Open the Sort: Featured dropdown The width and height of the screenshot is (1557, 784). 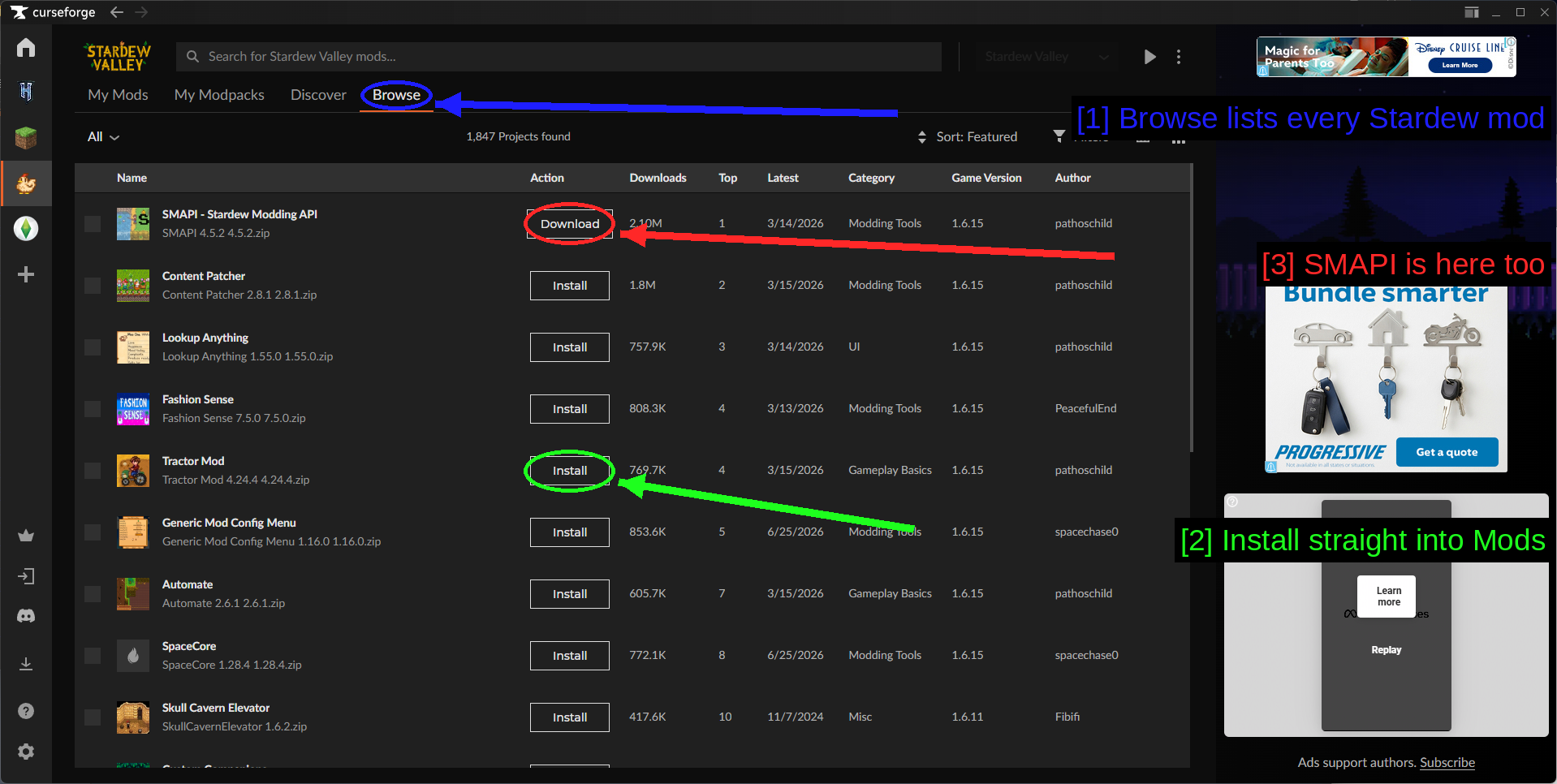click(967, 136)
